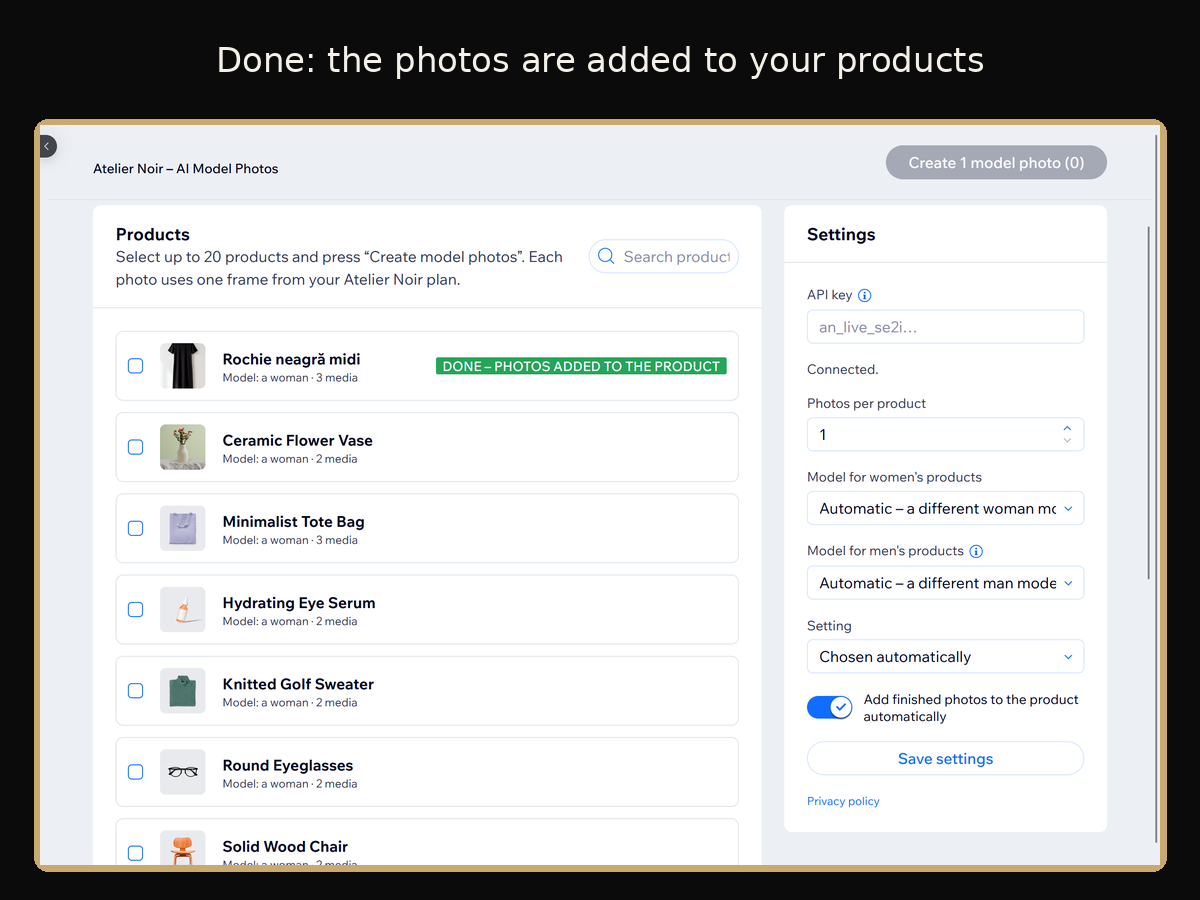Click the Done – photos added status badge
This screenshot has height=900, width=1200.
581,366
